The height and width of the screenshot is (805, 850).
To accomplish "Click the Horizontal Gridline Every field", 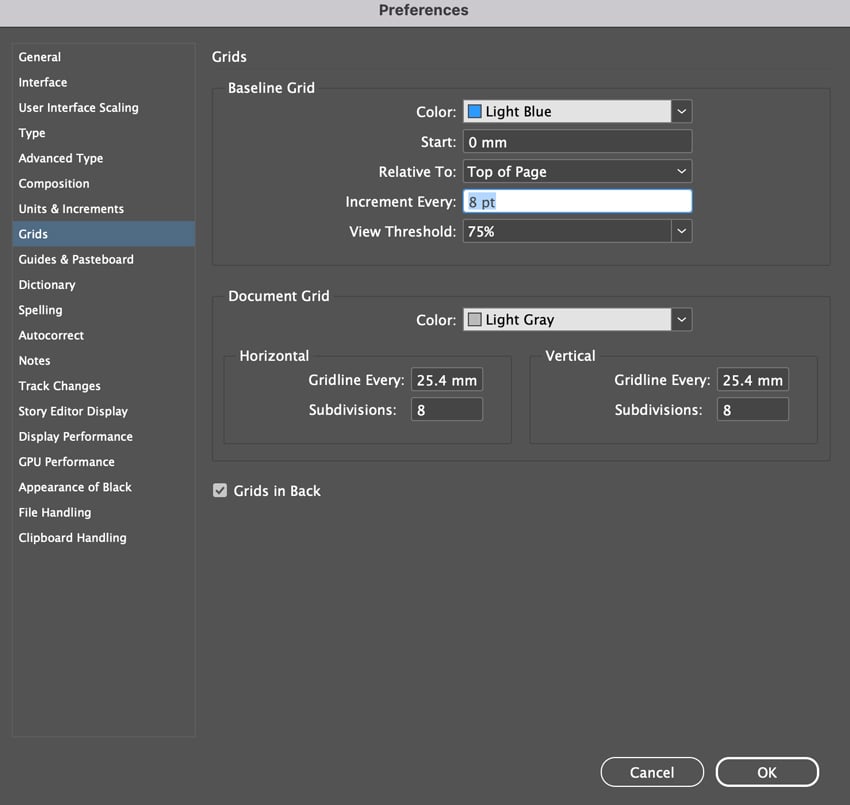I will pyautogui.click(x=446, y=380).
